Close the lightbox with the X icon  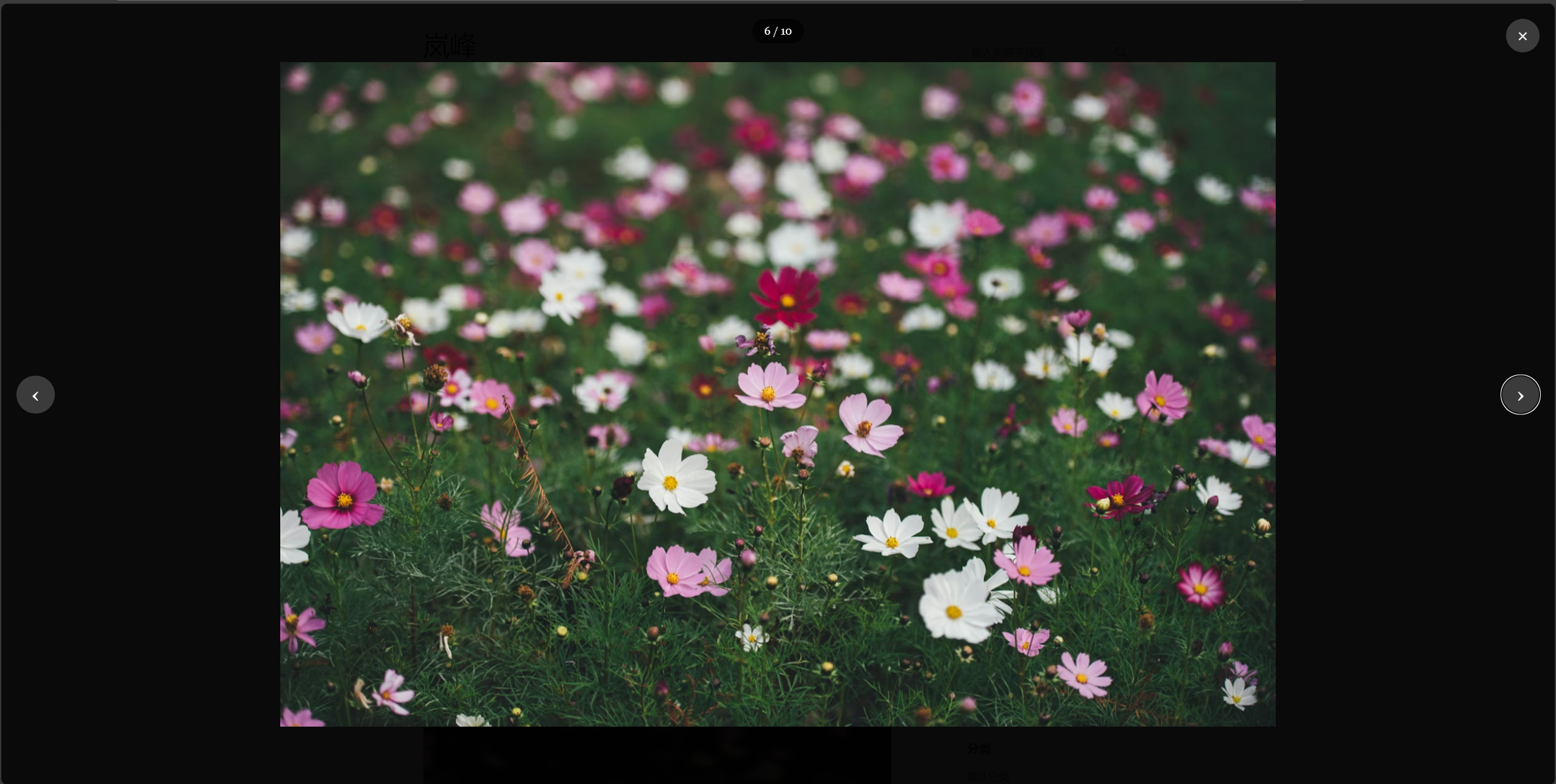(x=1522, y=36)
